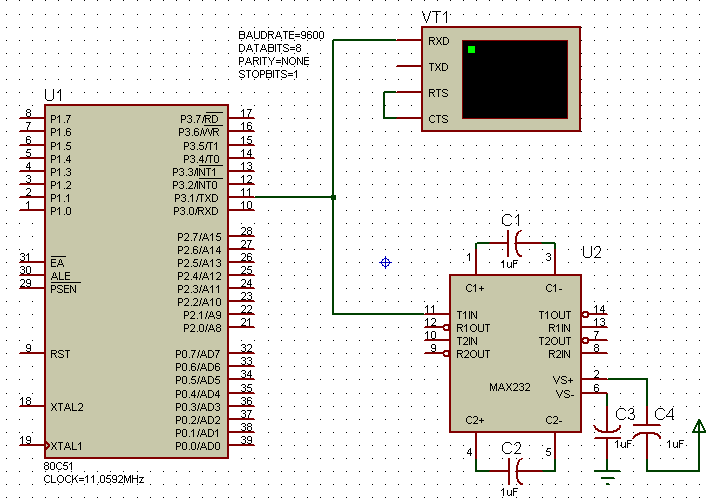Viewport: 712px width, 499px height.
Task: Click the RST pin label
Action: (60, 354)
